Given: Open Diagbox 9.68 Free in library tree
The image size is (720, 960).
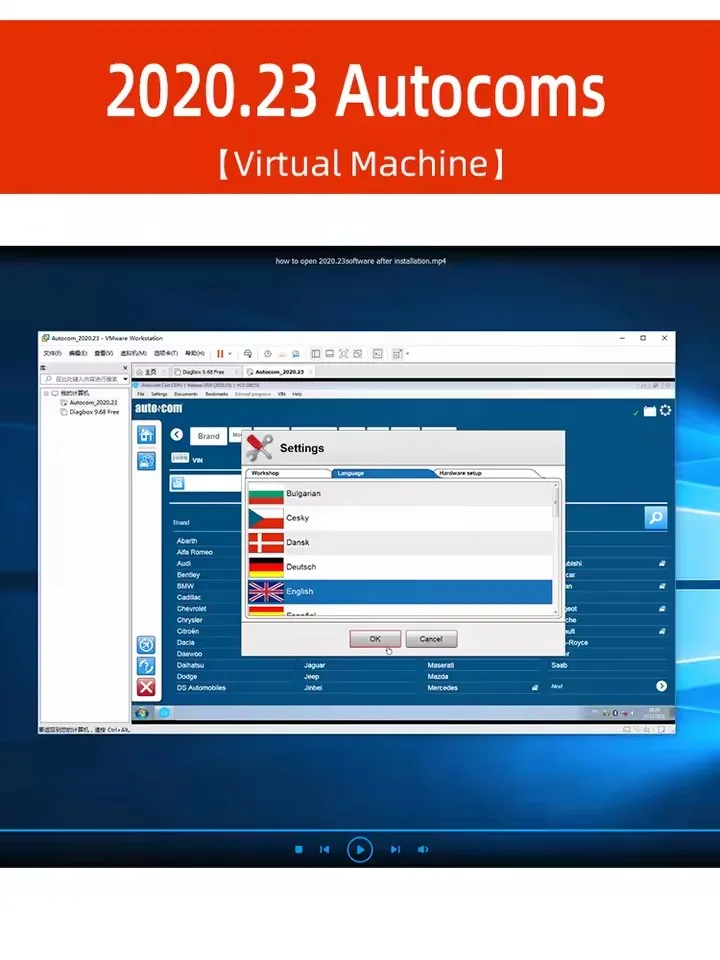Looking at the screenshot, I should tap(93, 411).
